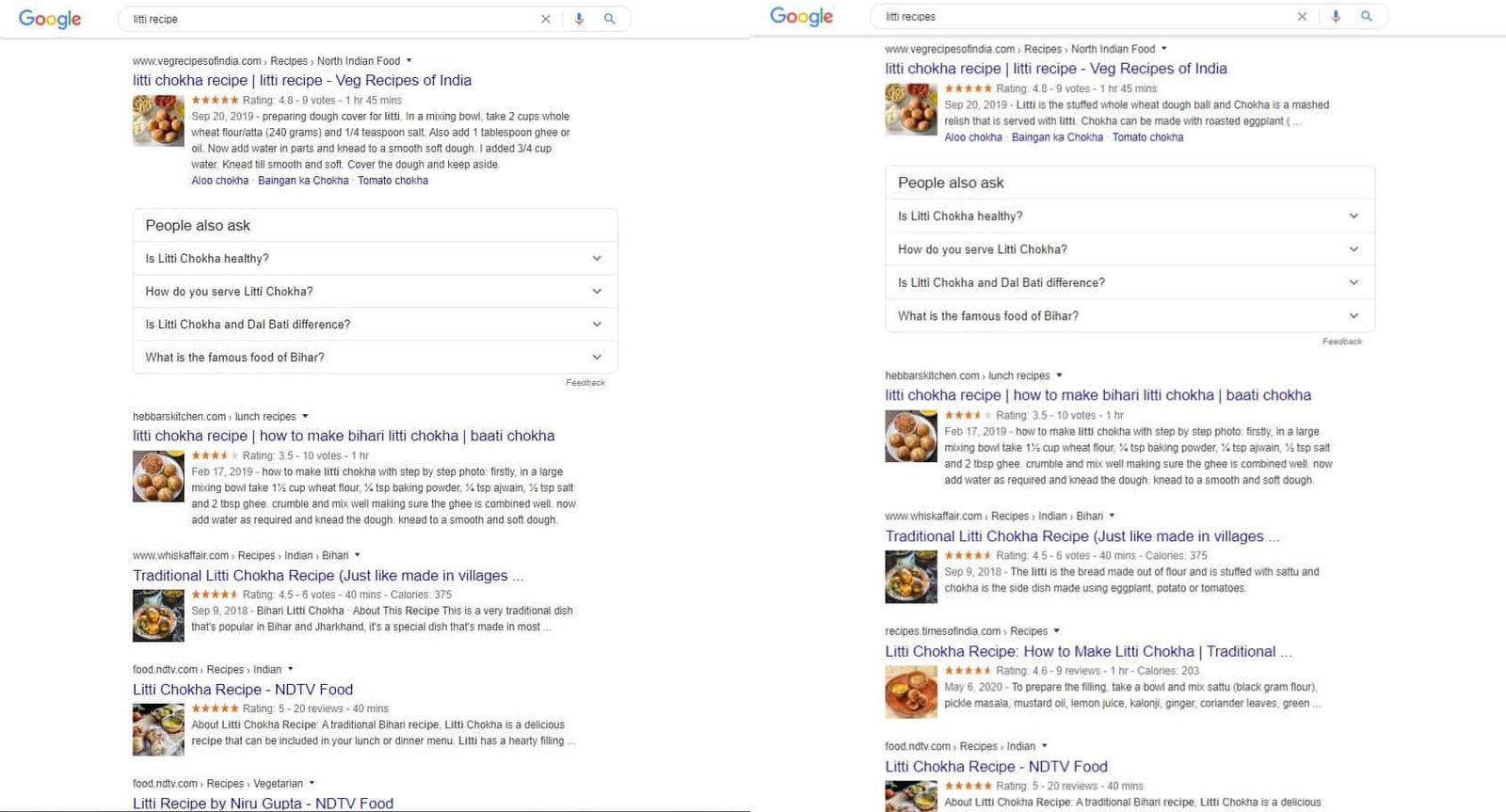
Task: Clear the 'litti recipes' search in right window
Action: [1302, 16]
